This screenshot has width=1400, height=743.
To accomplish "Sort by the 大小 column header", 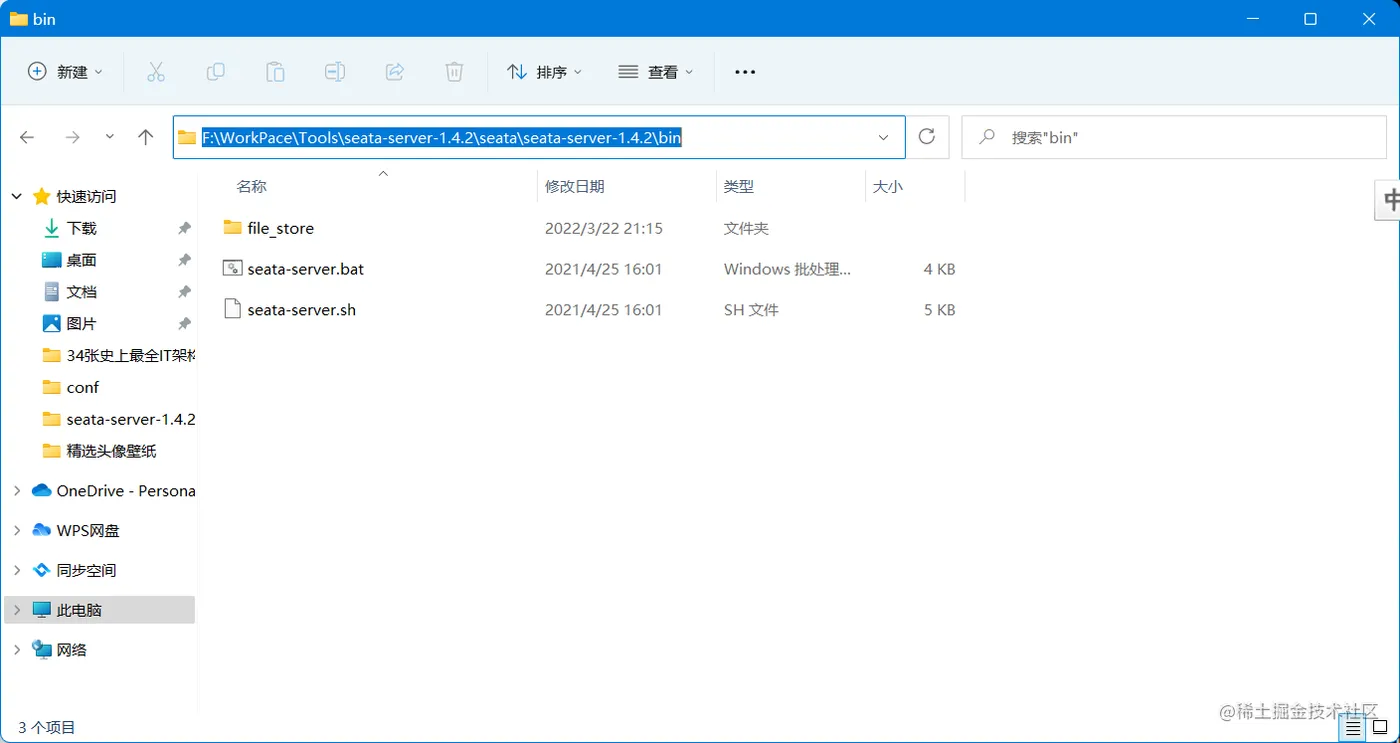I will pos(888,186).
